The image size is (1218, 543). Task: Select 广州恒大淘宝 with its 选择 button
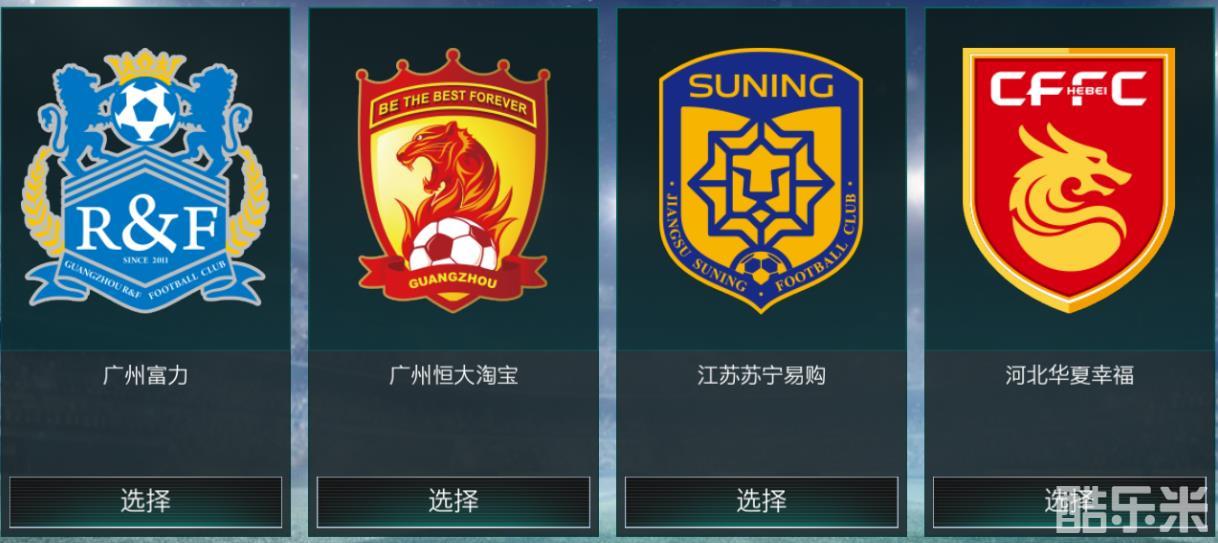tap(453, 500)
